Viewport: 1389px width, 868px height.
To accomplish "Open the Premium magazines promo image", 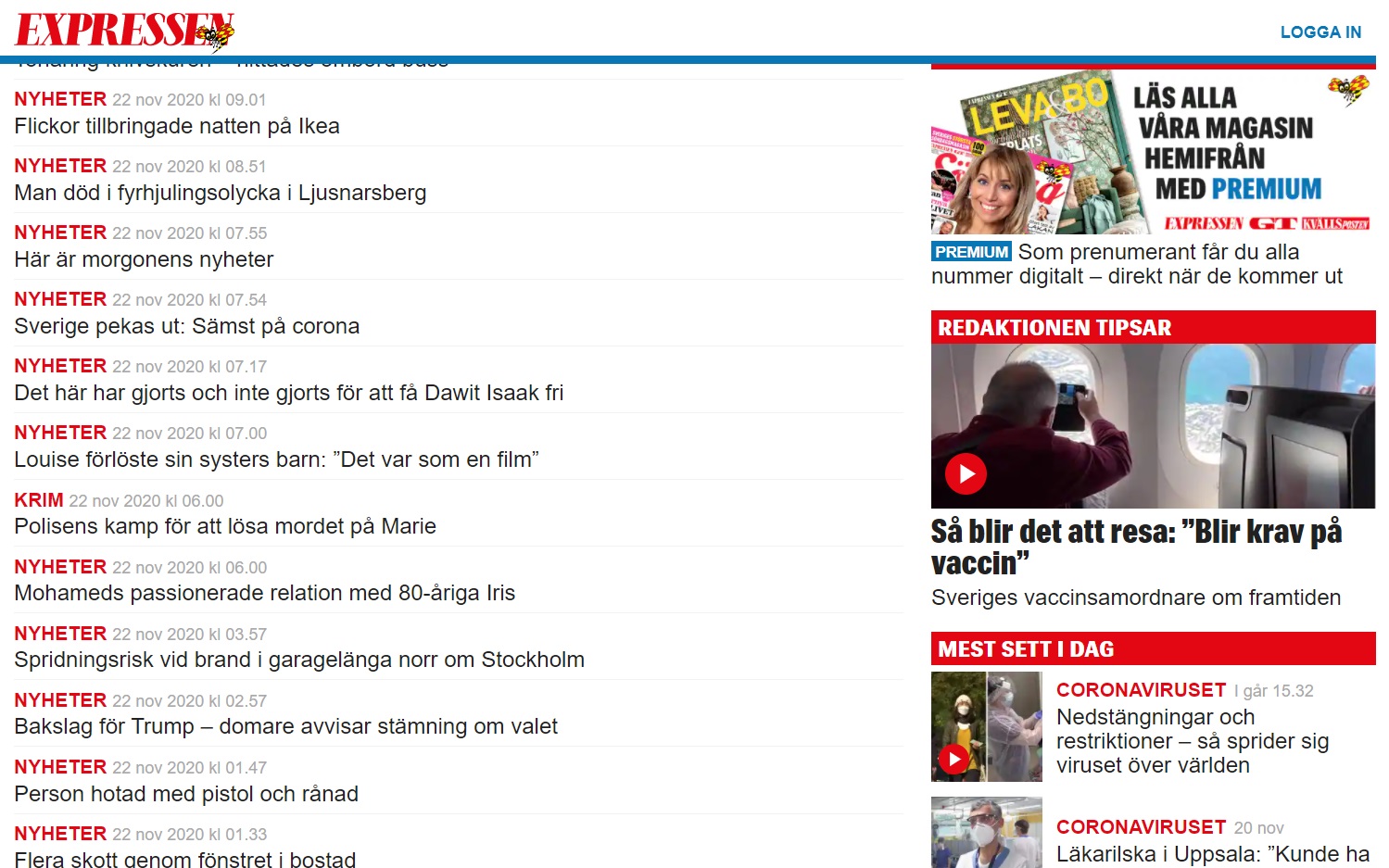I will 1154,153.
